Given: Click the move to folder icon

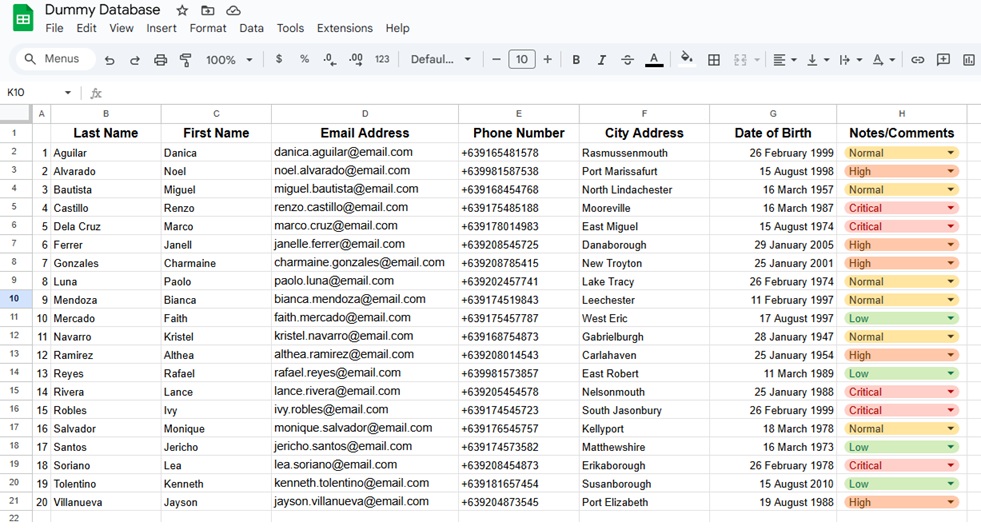Looking at the screenshot, I should (x=208, y=11).
